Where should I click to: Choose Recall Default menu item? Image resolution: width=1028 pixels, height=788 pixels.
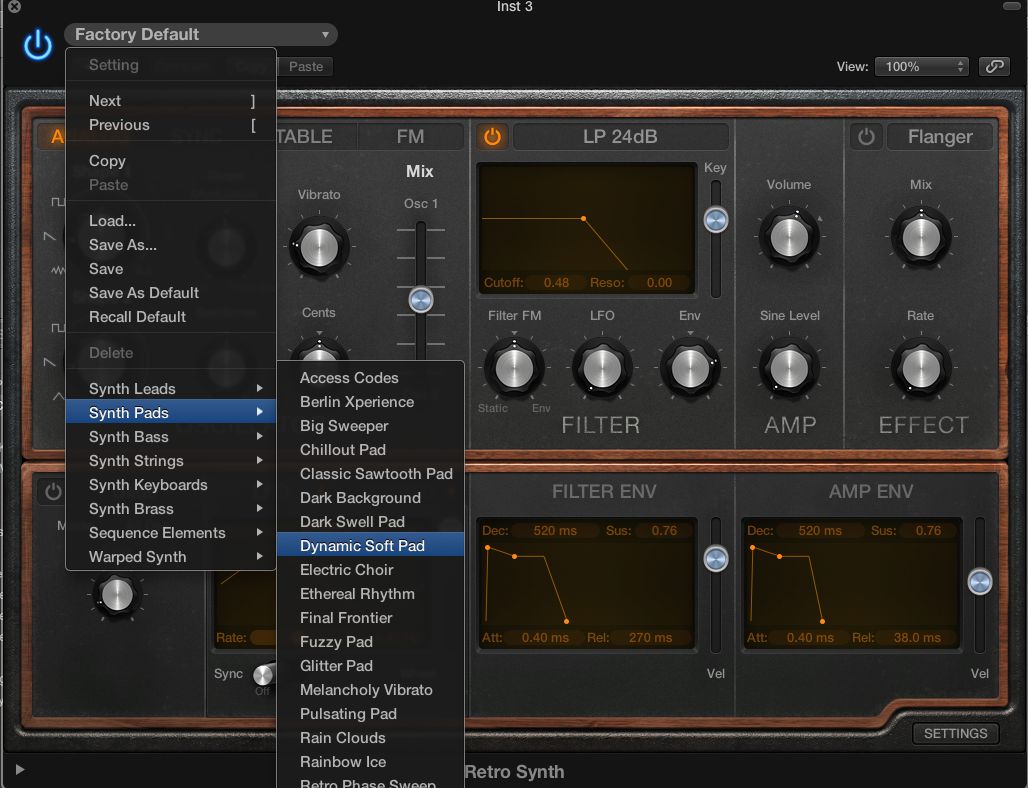pyautogui.click(x=171, y=317)
